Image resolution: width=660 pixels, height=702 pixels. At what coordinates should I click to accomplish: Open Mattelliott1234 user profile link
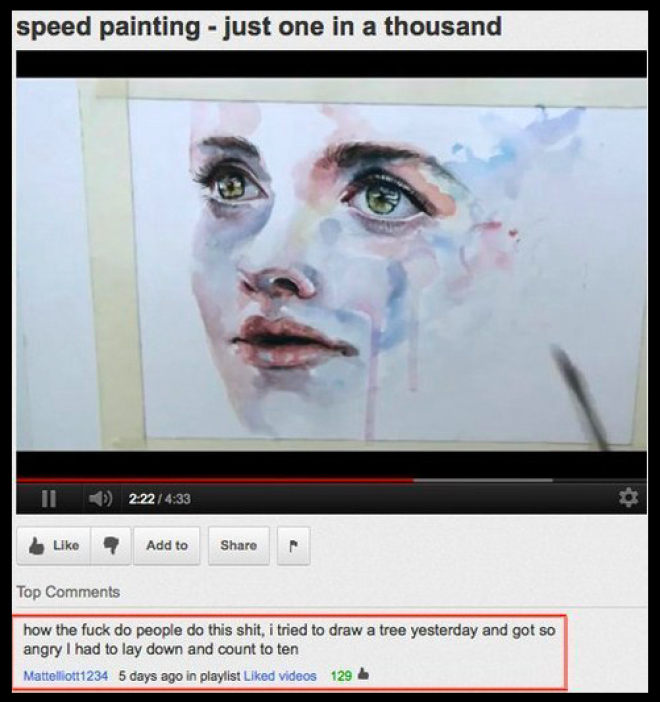[x=65, y=676]
